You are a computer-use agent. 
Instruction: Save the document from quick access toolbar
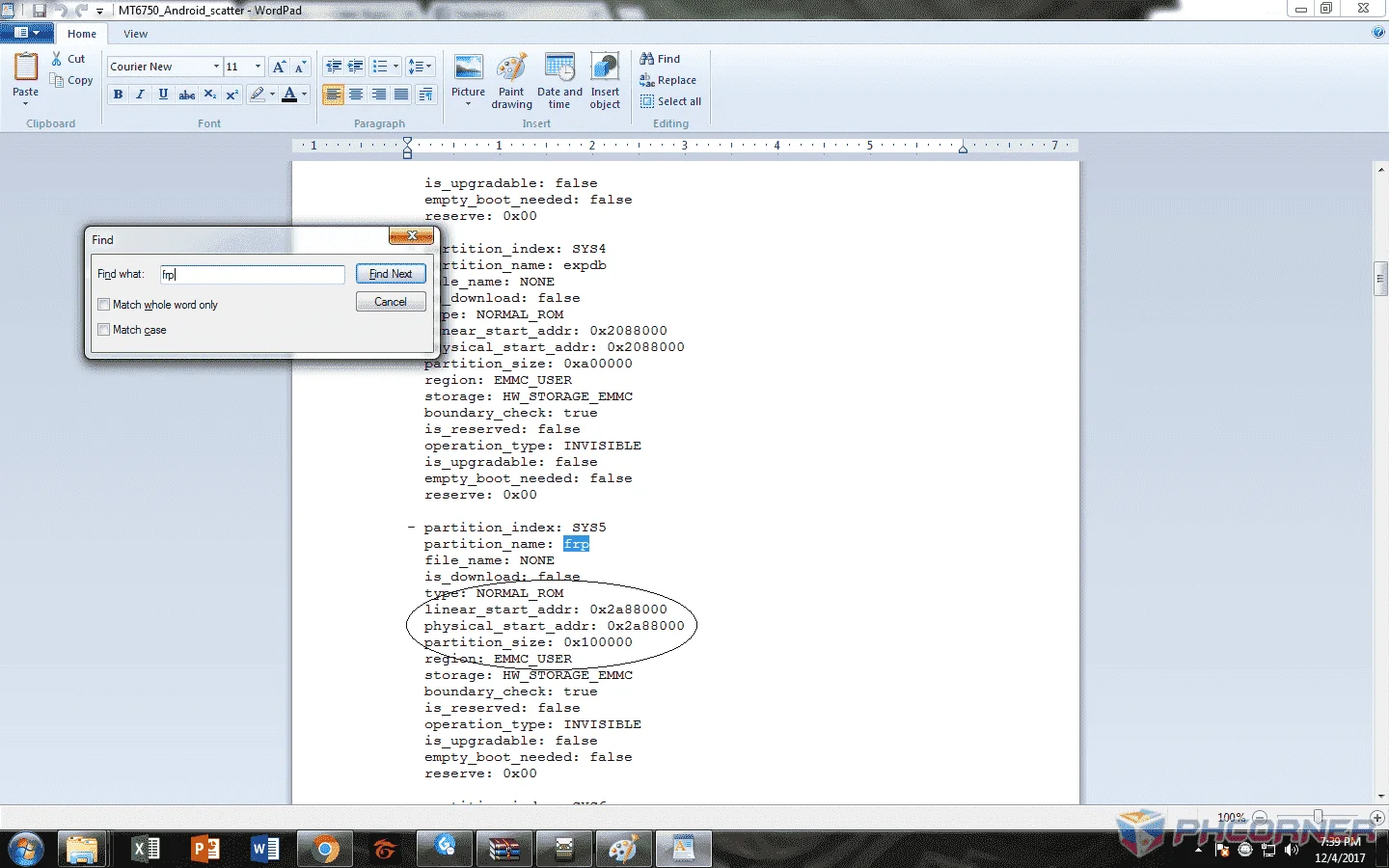pyautogui.click(x=40, y=10)
